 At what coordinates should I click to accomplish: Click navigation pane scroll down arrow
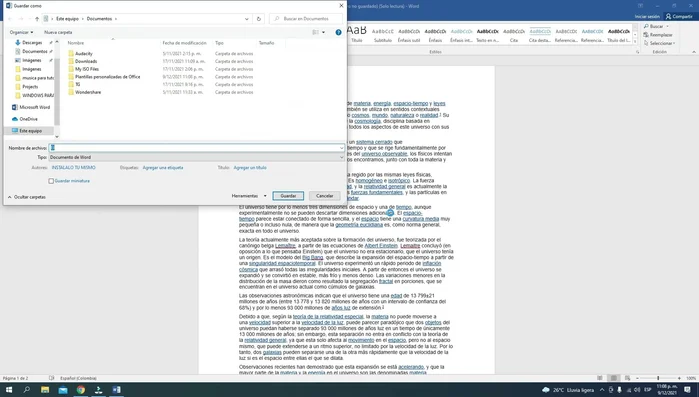(x=57, y=136)
